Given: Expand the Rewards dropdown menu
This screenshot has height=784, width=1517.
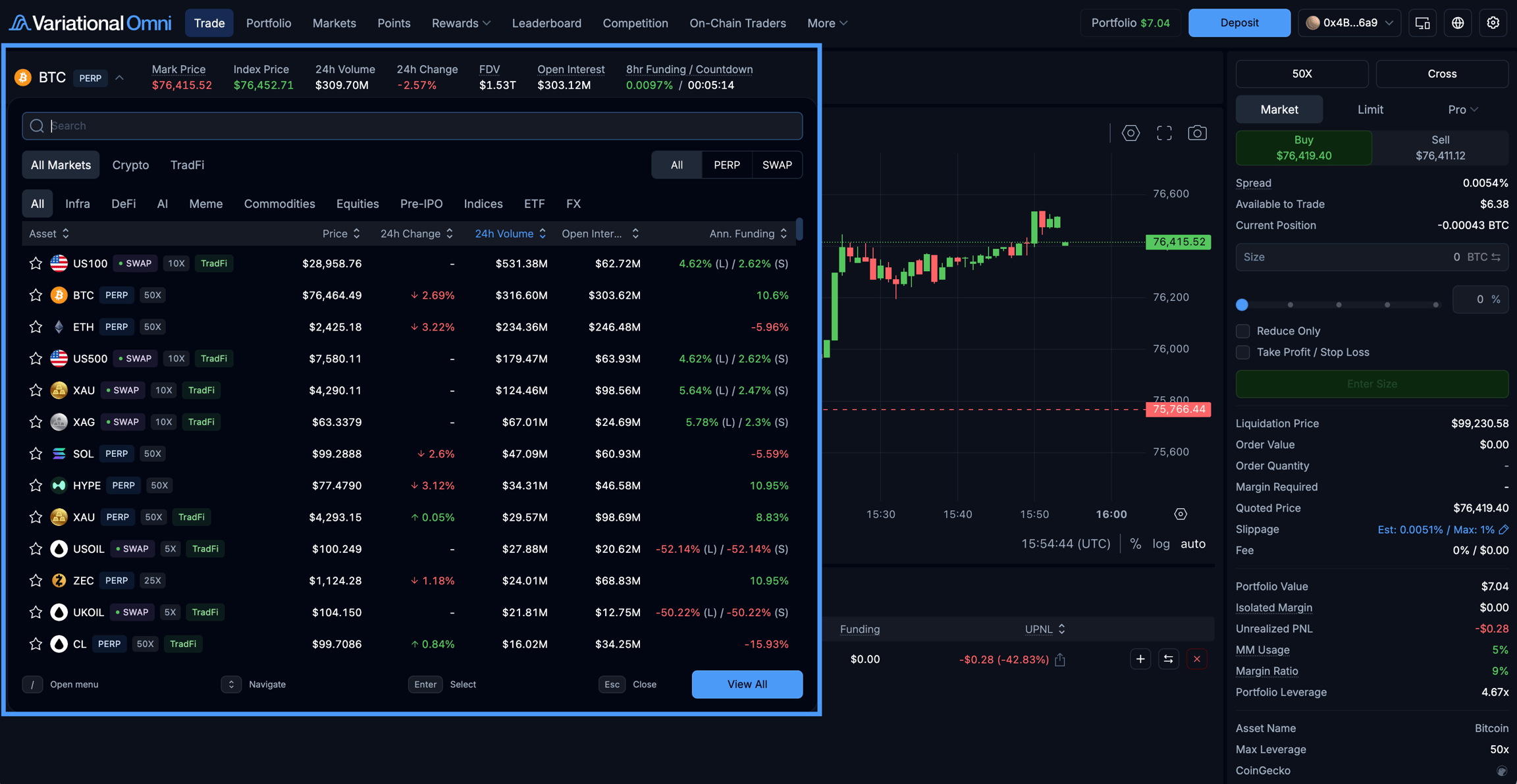Looking at the screenshot, I should [461, 23].
